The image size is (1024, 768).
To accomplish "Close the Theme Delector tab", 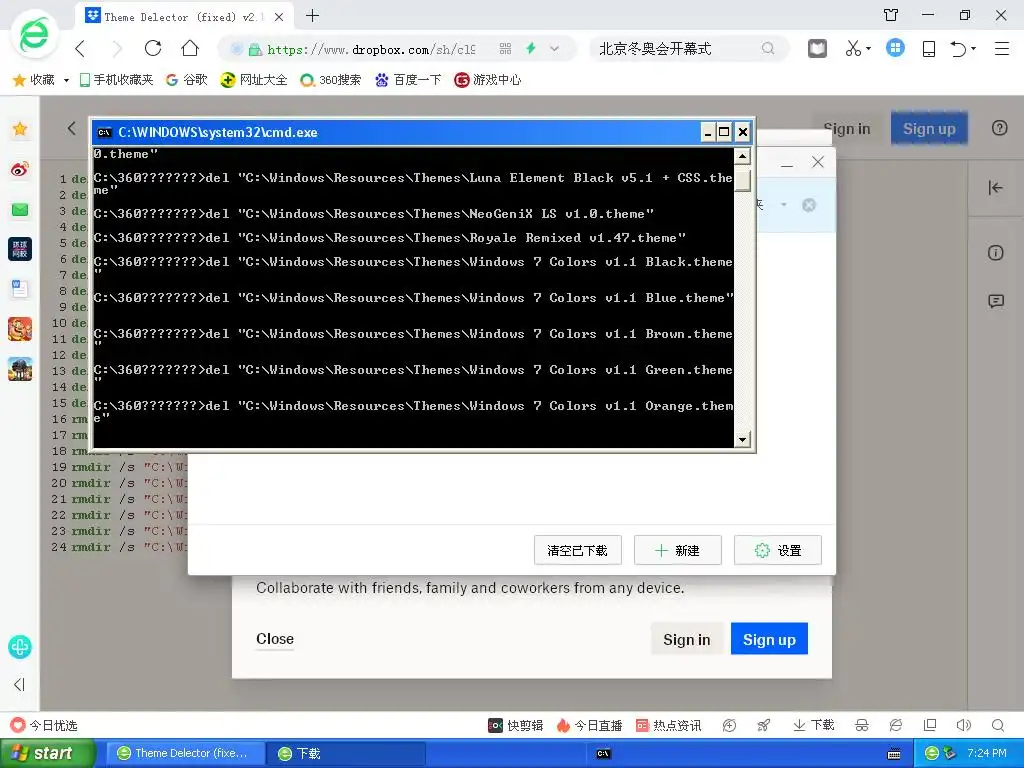I will tap(279, 17).
